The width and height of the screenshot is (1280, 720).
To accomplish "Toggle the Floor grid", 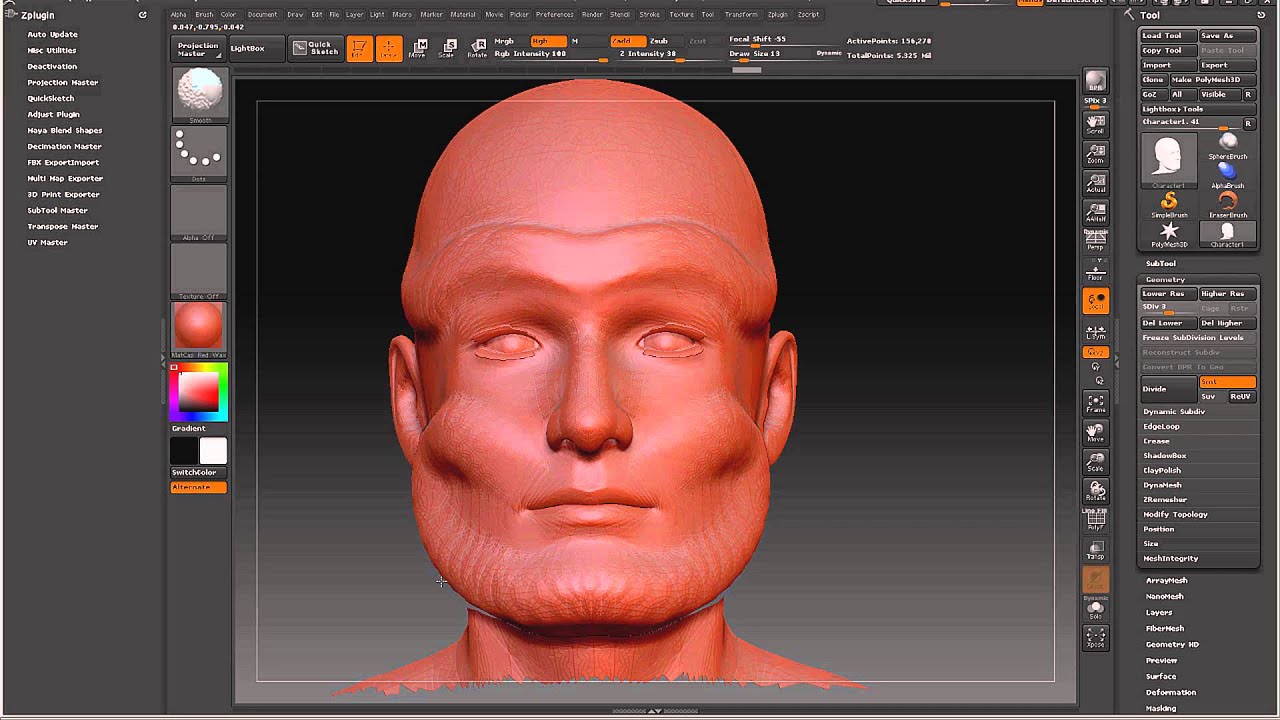I will pos(1096,270).
